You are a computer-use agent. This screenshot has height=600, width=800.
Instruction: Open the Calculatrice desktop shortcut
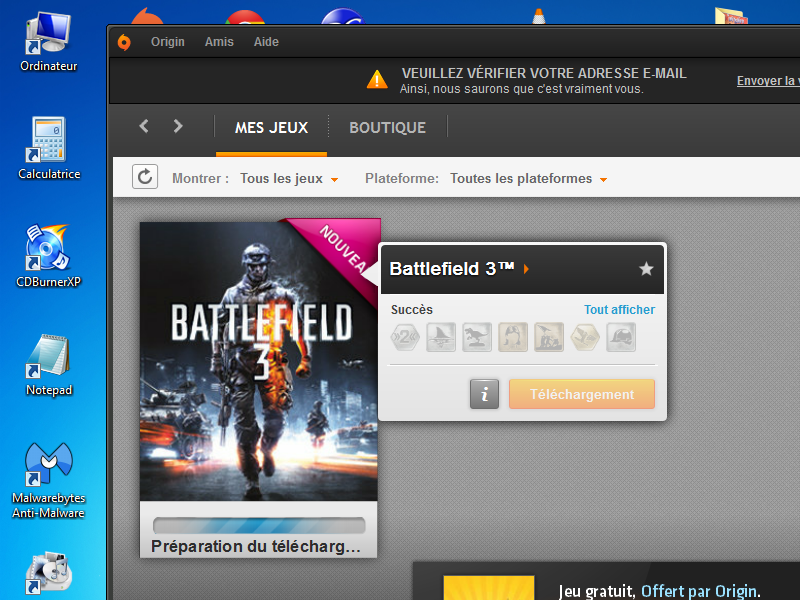(x=49, y=148)
